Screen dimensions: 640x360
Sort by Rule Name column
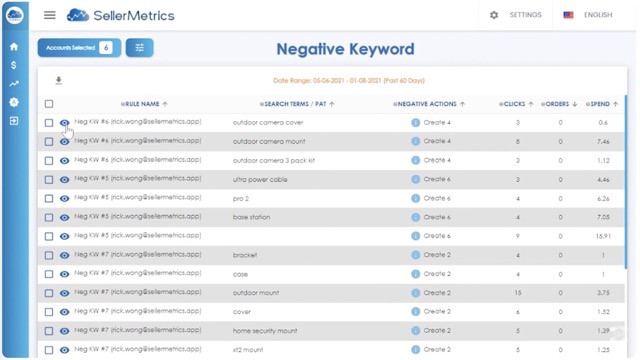pyautogui.click(x=144, y=104)
